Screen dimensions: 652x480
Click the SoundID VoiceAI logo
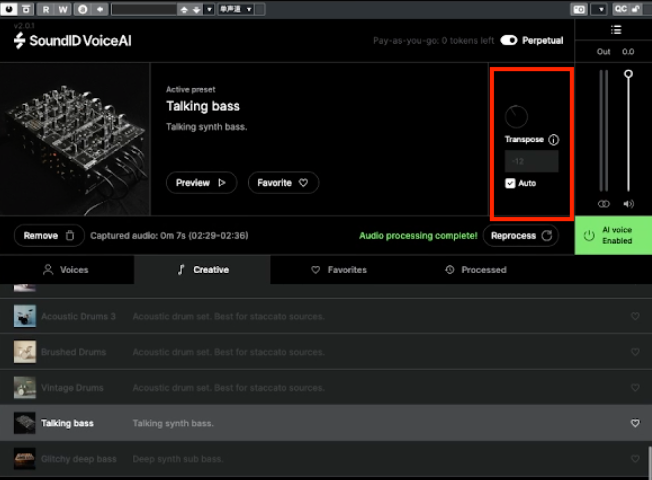pyautogui.click(x=72, y=41)
